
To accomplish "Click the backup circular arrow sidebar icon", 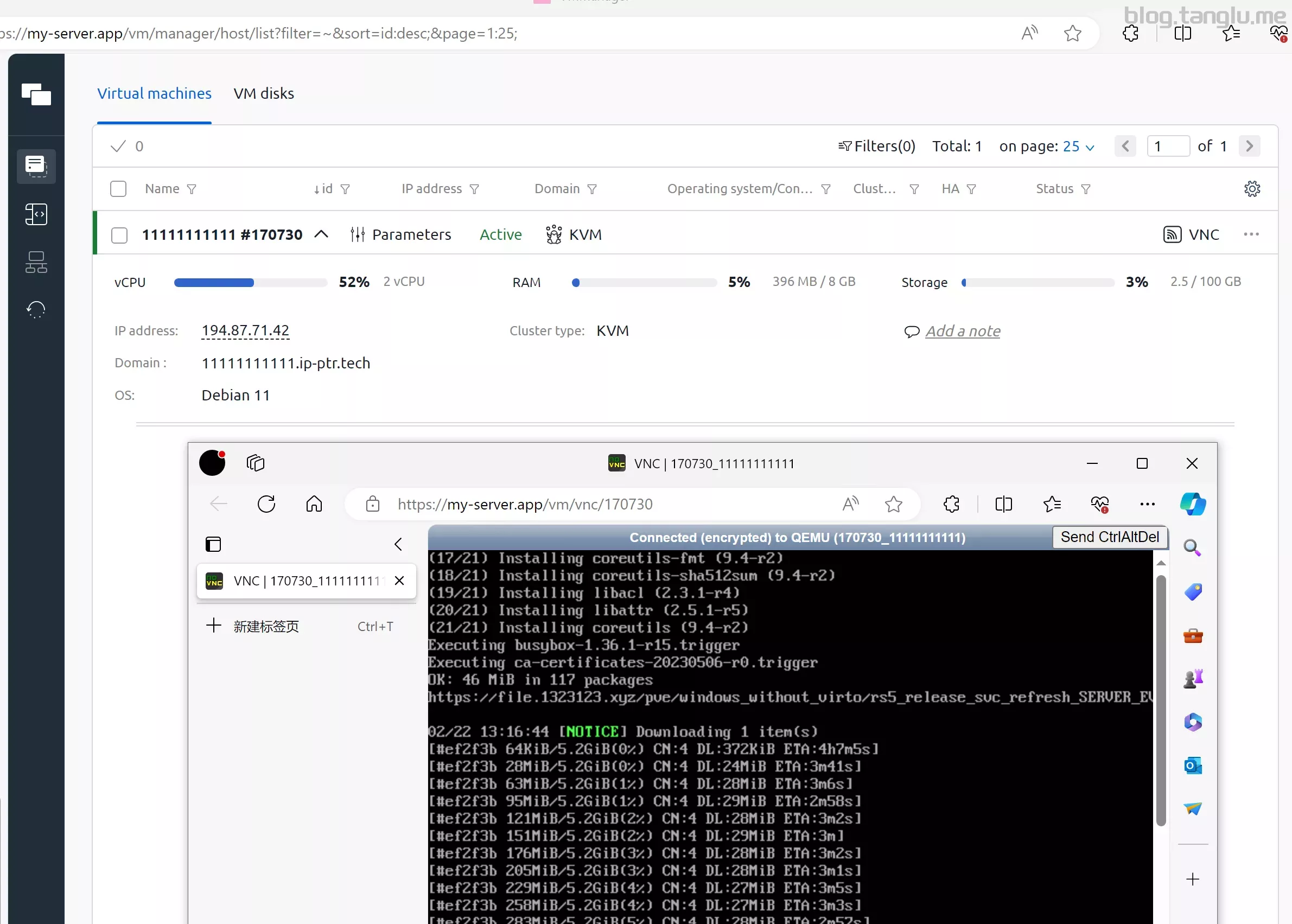I will pos(36,309).
